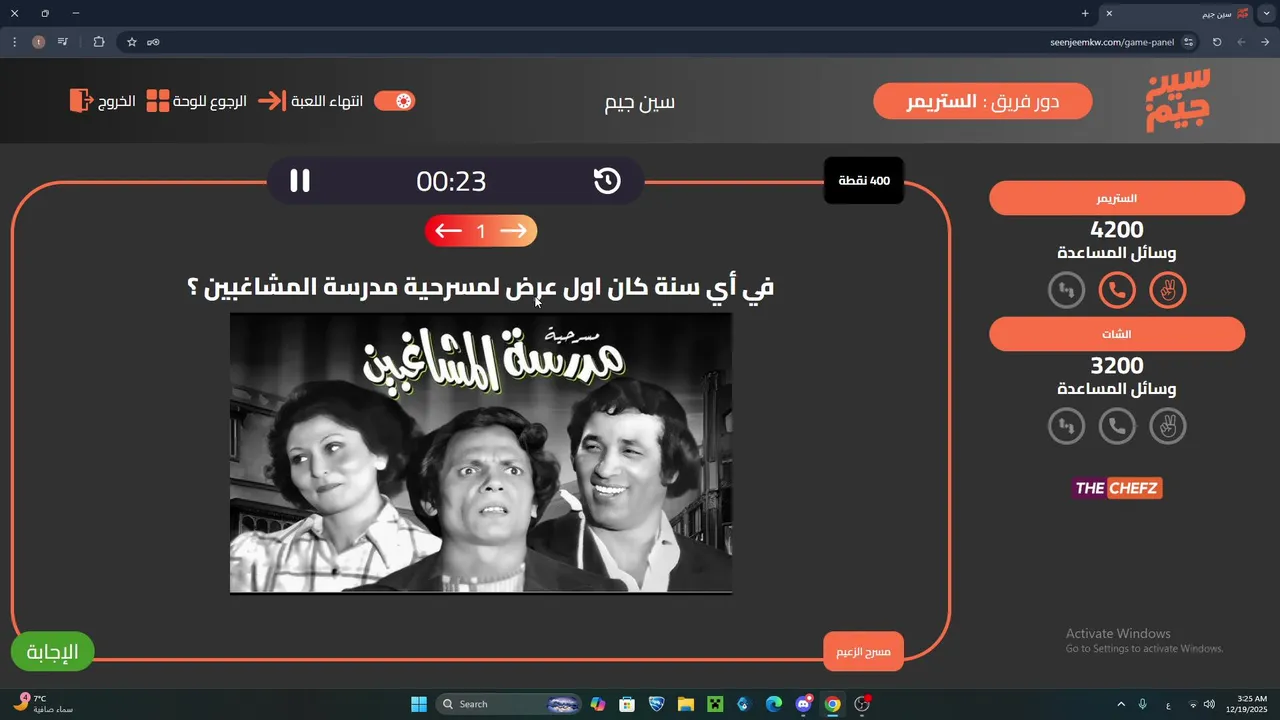Click the address bar URL seenjeemkw.com/game-panel
The width and height of the screenshot is (1280, 720).
click(1112, 42)
